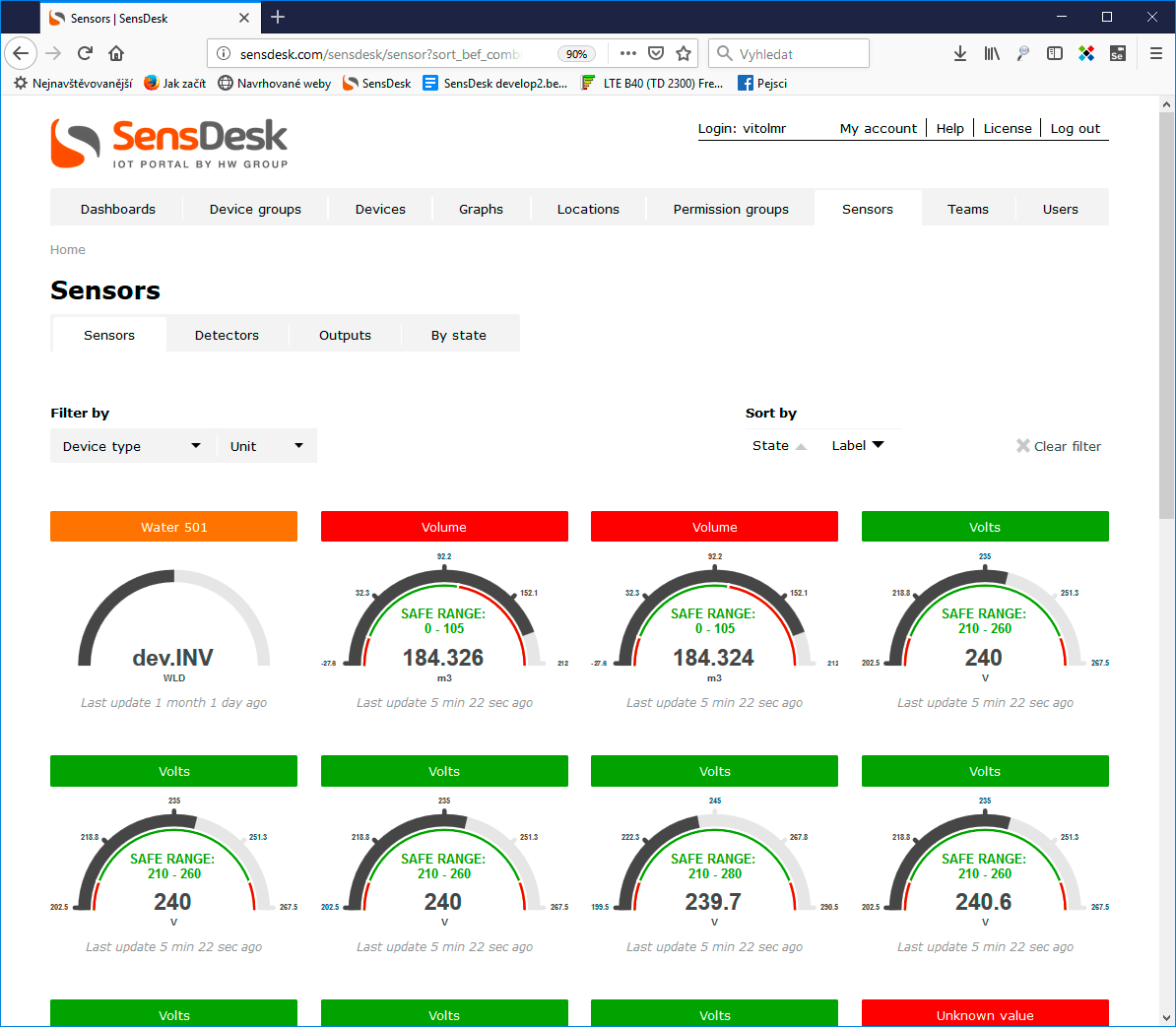Screen dimensions: 1176x1027
Task: Click the Selenium IDE extension icon
Action: [x=1118, y=53]
